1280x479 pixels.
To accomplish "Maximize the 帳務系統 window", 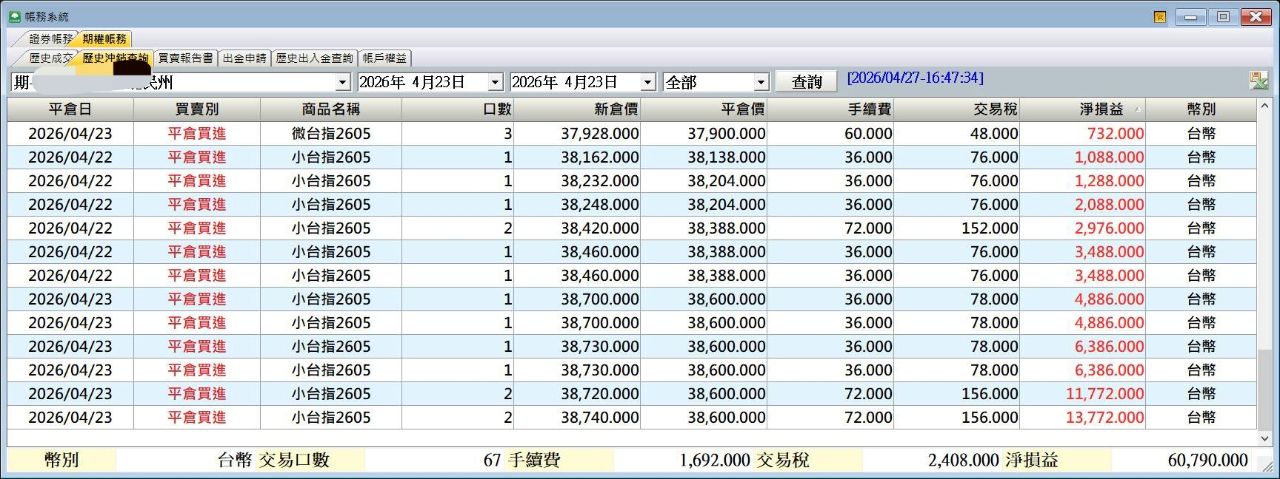I will 1222,16.
